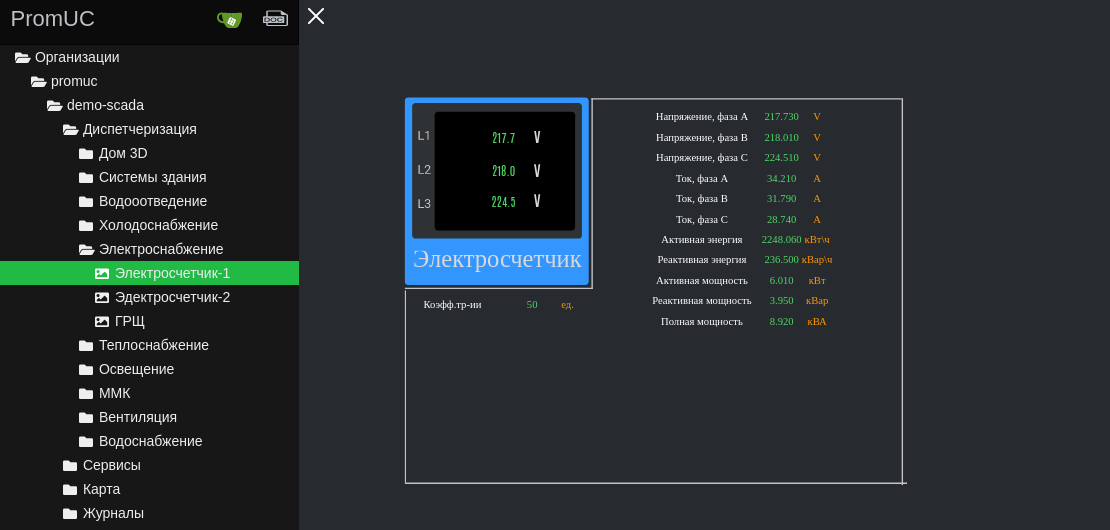Open the Gitea teacup icon

(230, 19)
